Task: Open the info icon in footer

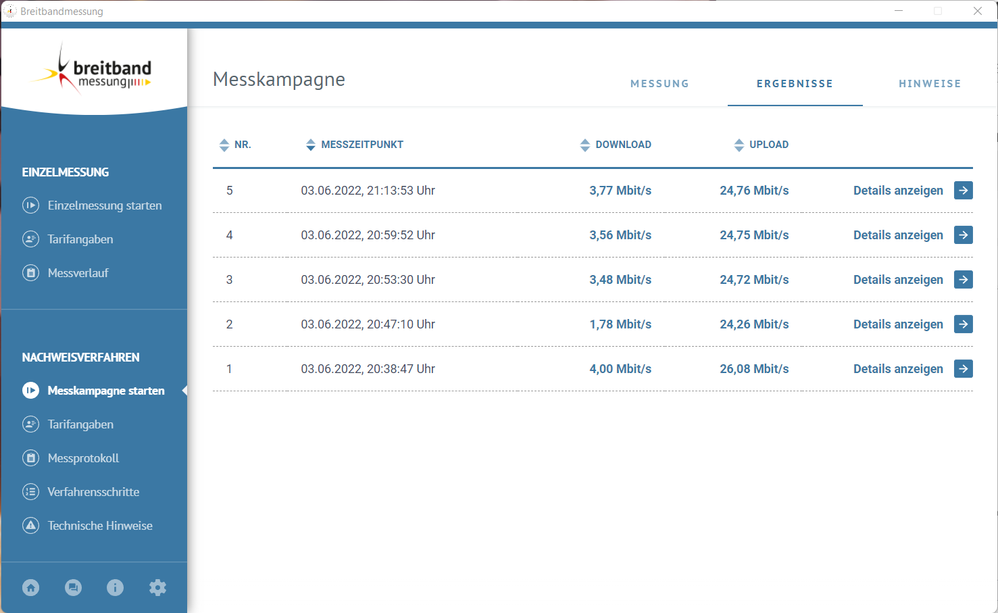Action: coord(115,588)
